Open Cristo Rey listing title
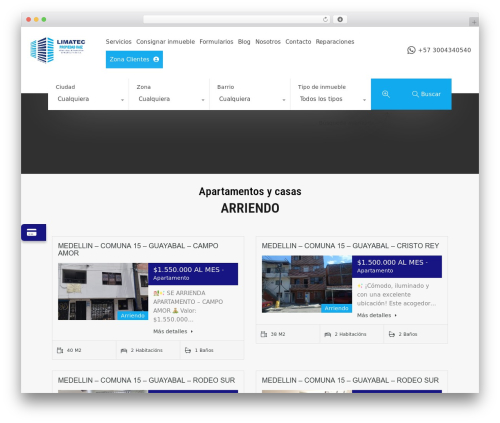The width and height of the screenshot is (500, 423). pos(350,246)
